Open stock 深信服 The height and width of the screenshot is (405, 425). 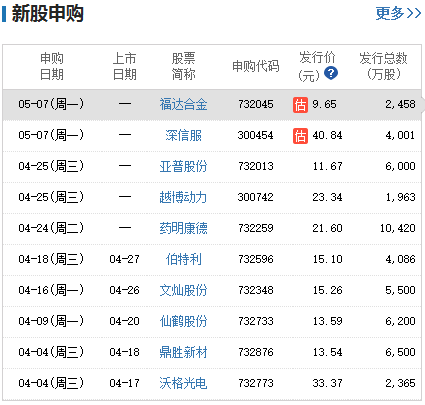[183, 135]
